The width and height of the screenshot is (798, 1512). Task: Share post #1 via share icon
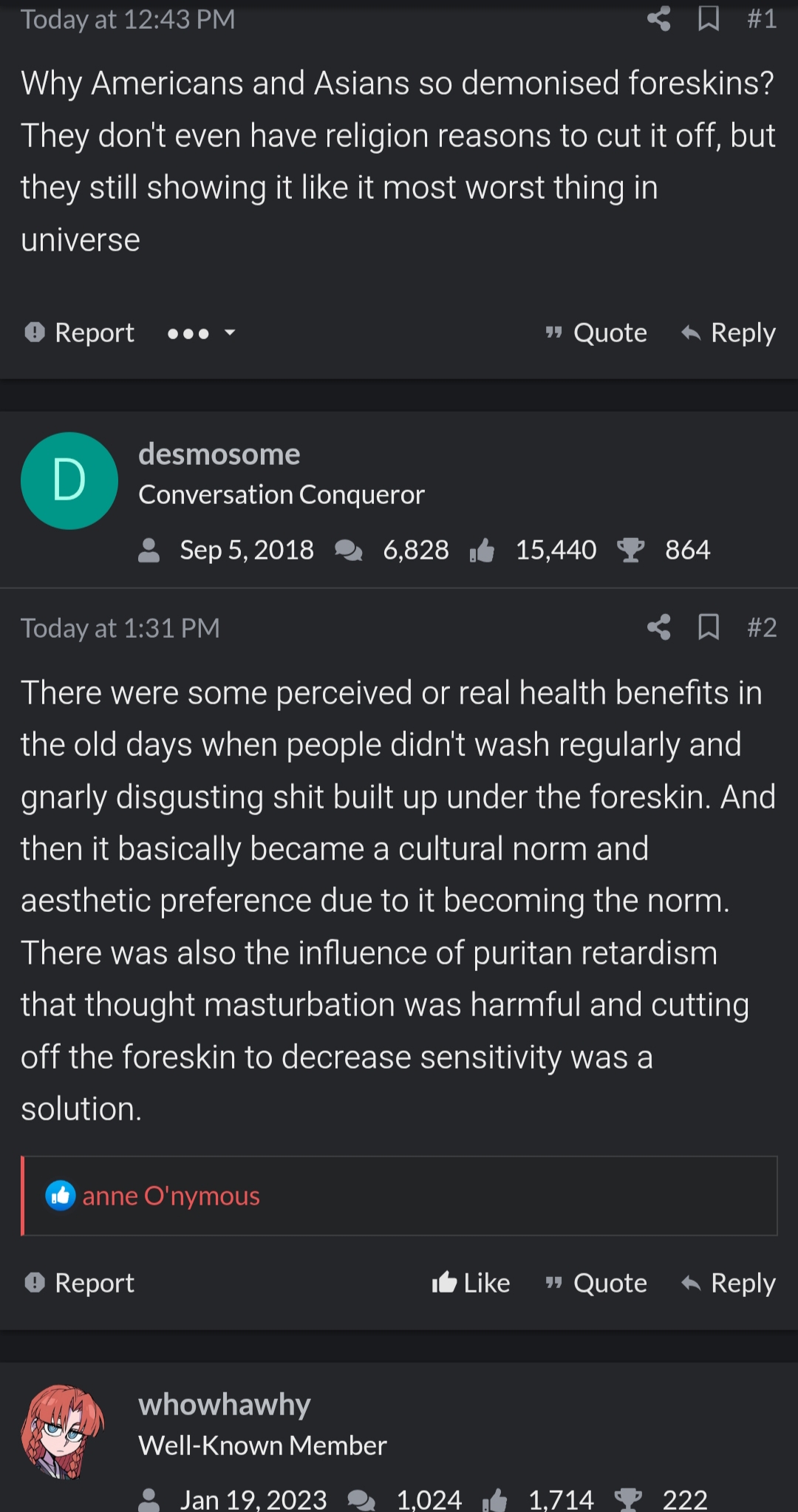(658, 18)
